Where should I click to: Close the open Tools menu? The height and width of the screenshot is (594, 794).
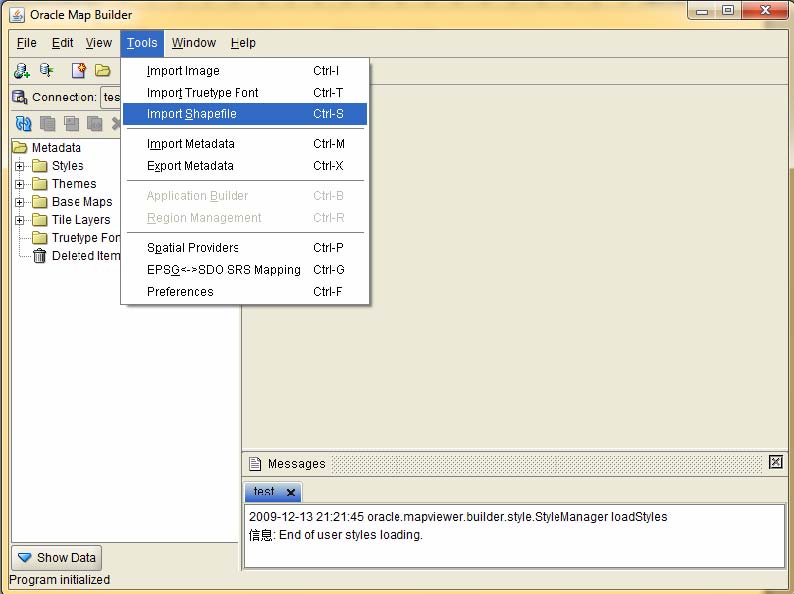[142, 43]
